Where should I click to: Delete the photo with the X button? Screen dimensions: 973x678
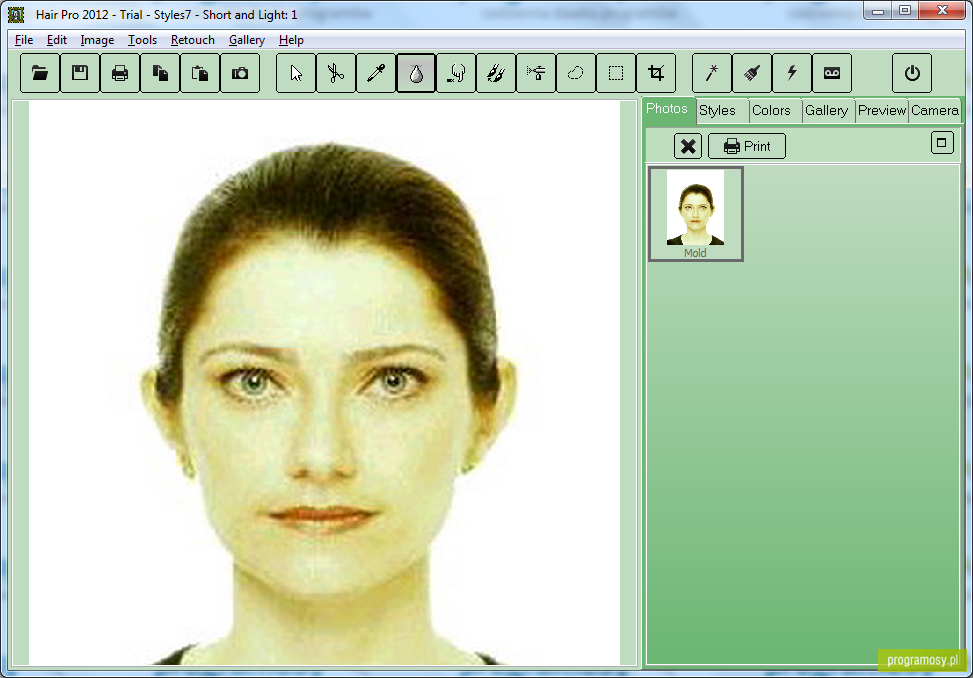click(x=688, y=146)
